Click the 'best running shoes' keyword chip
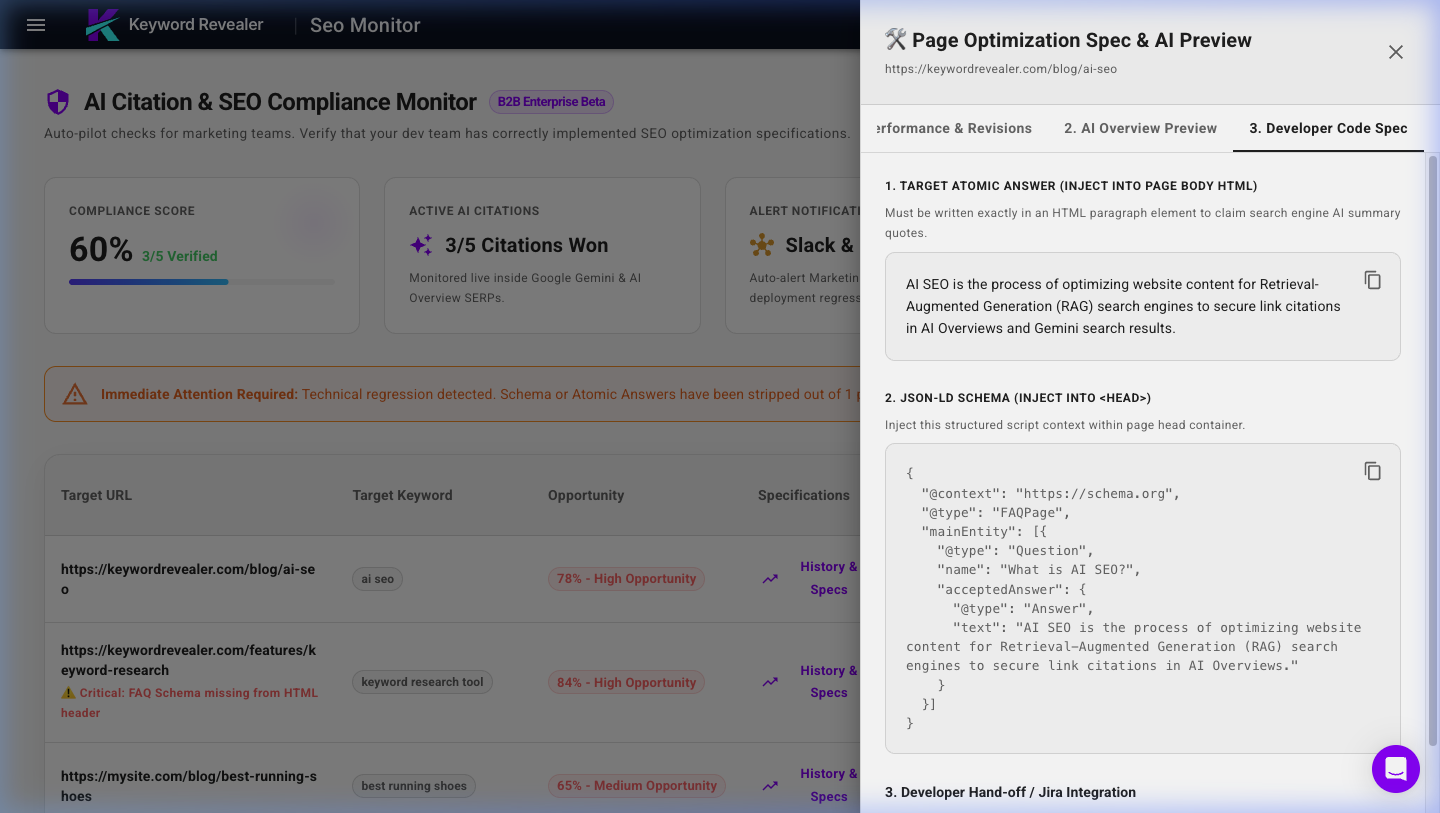 click(x=414, y=786)
